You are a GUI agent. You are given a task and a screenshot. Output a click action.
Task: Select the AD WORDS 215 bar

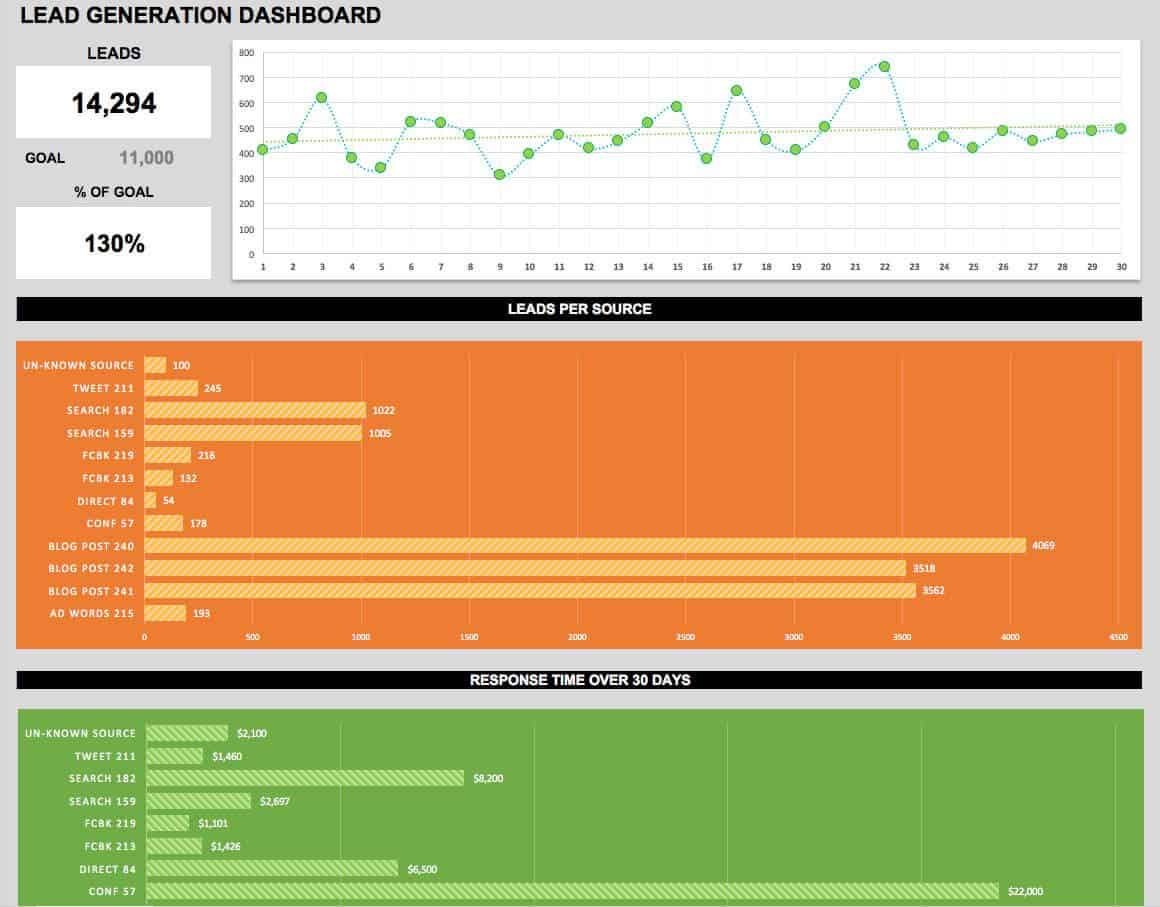[x=164, y=613]
